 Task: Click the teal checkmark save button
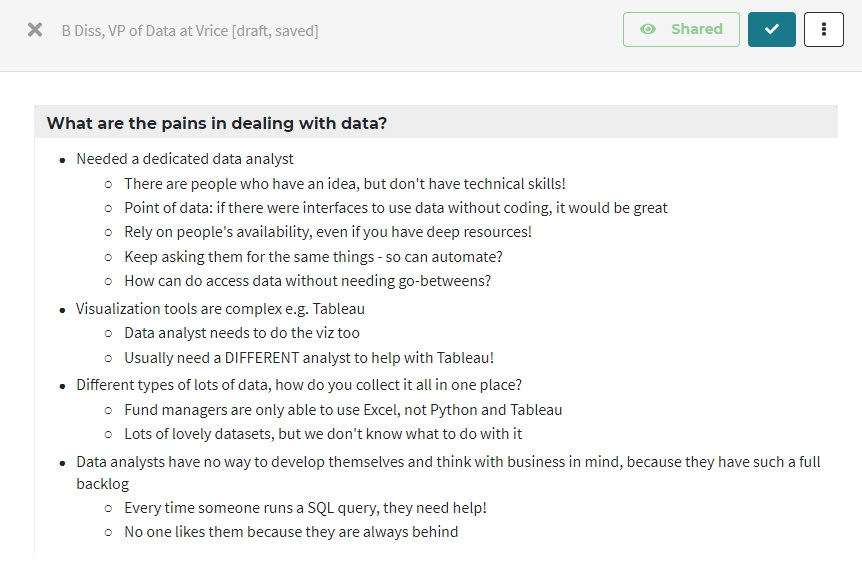[771, 30]
